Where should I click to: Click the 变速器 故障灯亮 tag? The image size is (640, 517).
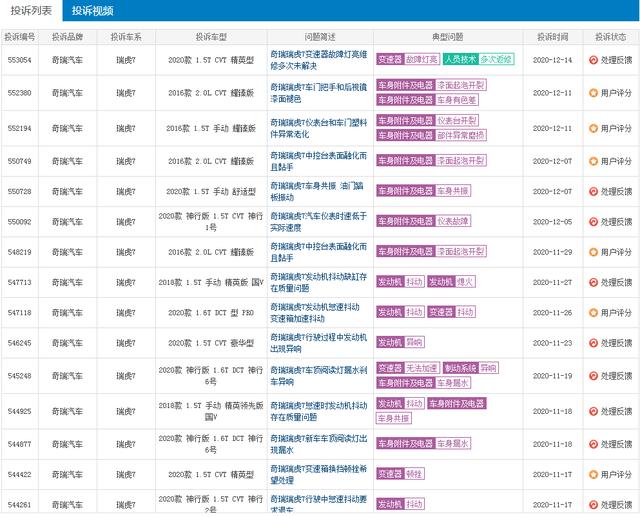pos(408,59)
